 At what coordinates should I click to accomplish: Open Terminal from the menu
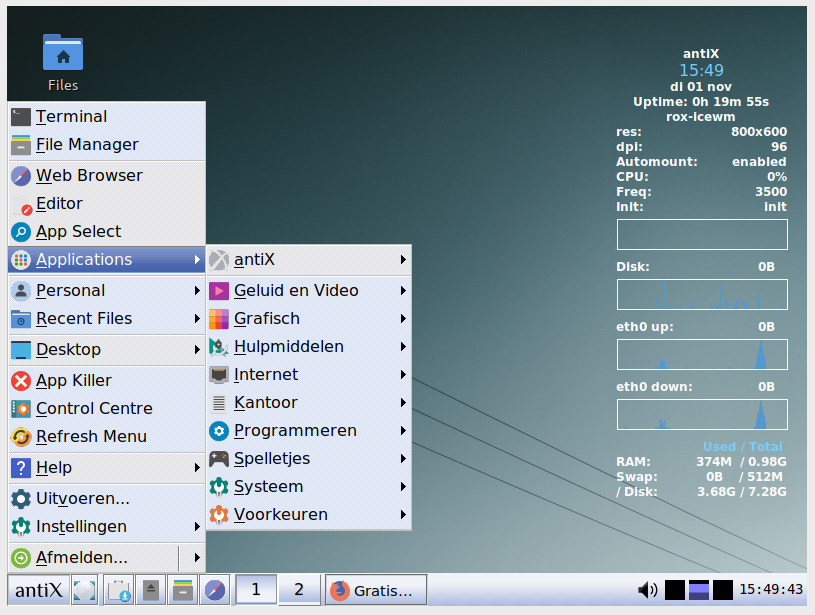point(71,117)
